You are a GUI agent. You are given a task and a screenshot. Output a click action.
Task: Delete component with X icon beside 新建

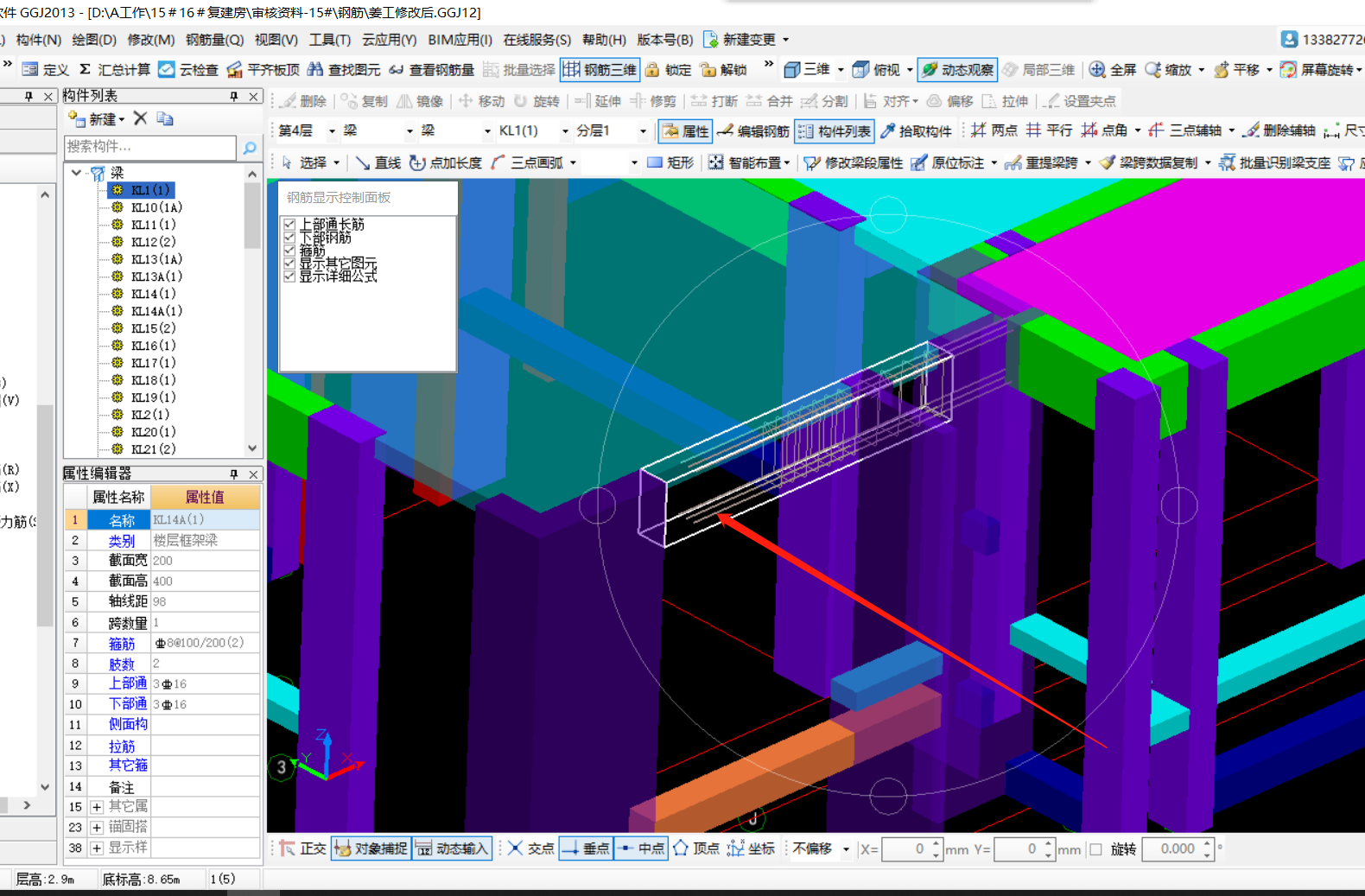(x=141, y=118)
